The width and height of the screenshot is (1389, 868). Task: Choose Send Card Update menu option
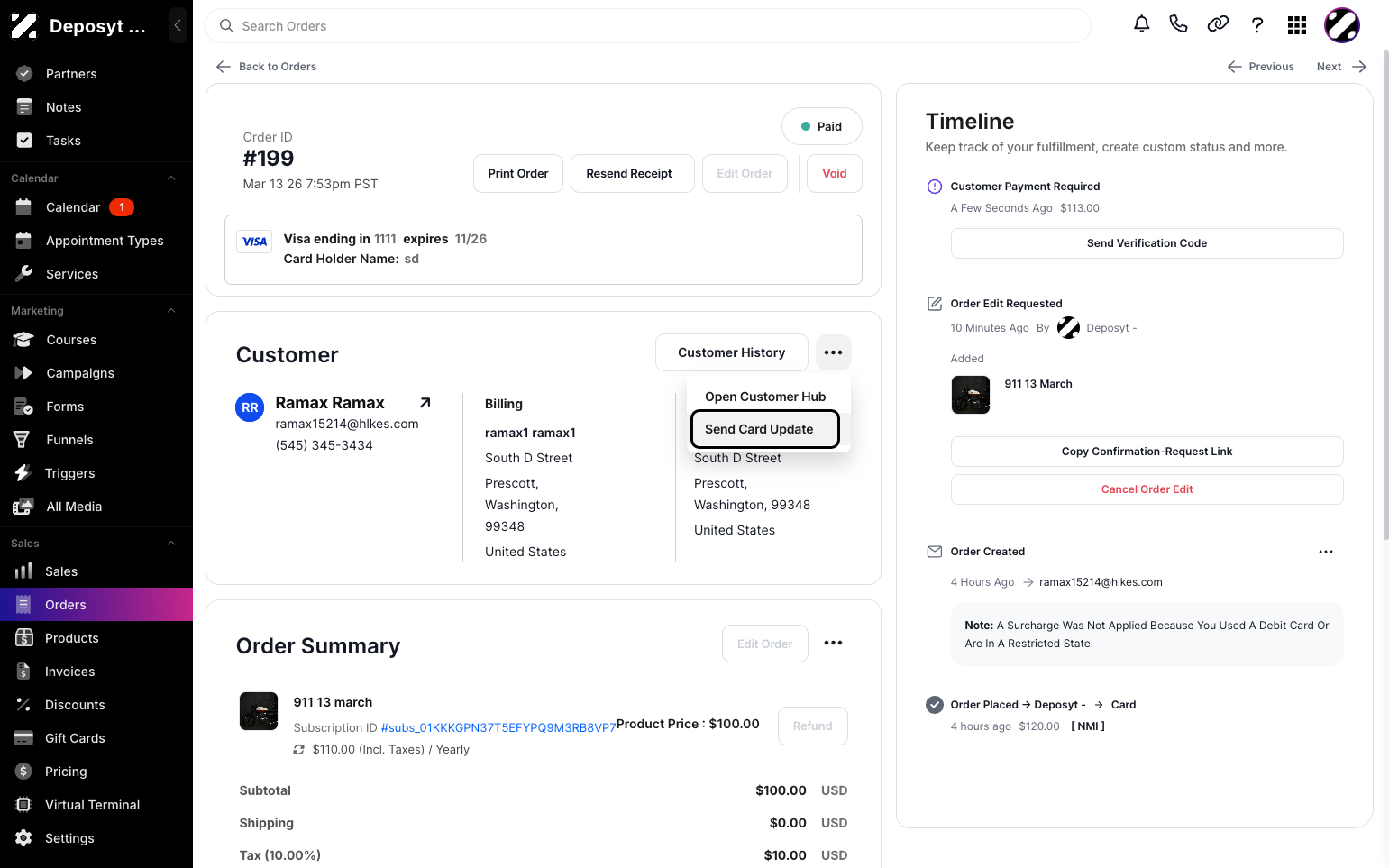pos(765,429)
